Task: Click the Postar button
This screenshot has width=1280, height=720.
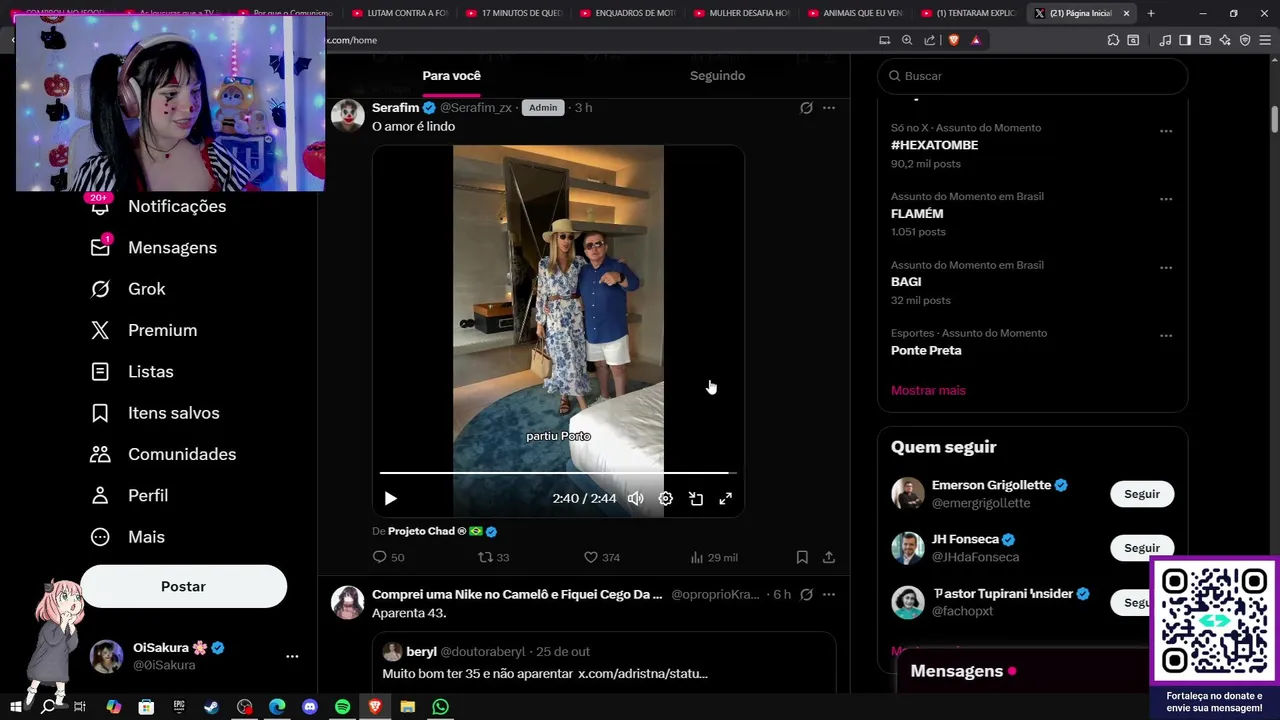Action: [x=183, y=586]
